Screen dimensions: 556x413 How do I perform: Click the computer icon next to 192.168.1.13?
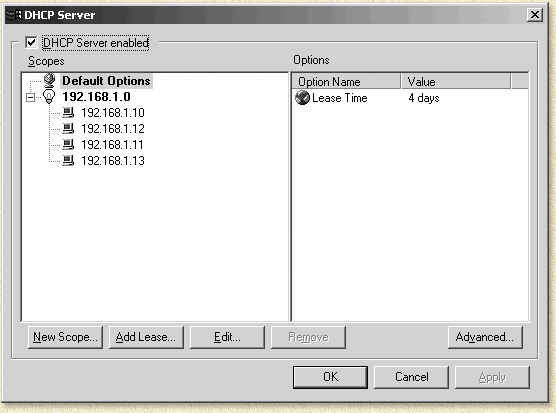pyautogui.click(x=68, y=161)
